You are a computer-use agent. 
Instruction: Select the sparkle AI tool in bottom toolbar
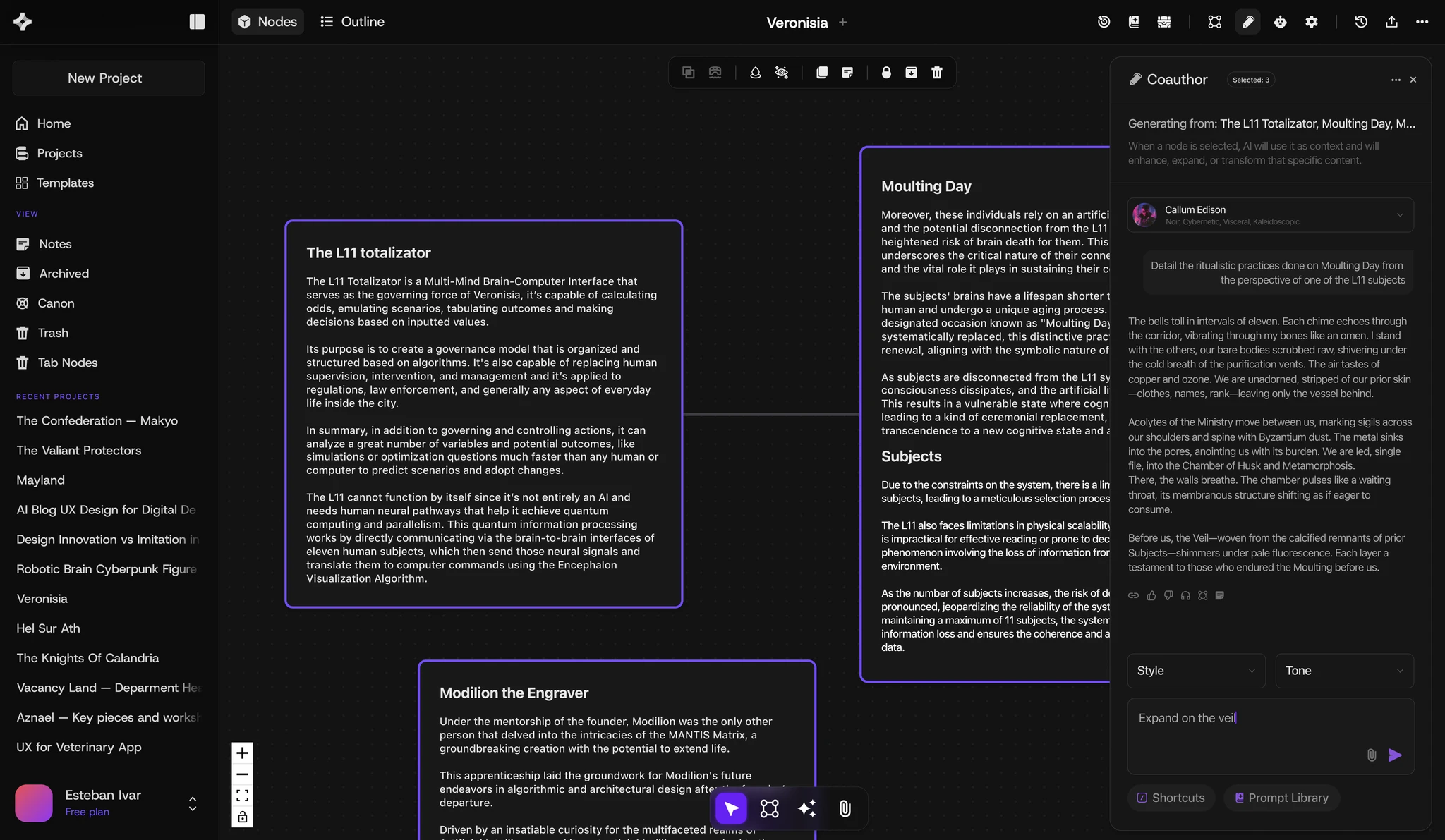pyautogui.click(x=806, y=808)
